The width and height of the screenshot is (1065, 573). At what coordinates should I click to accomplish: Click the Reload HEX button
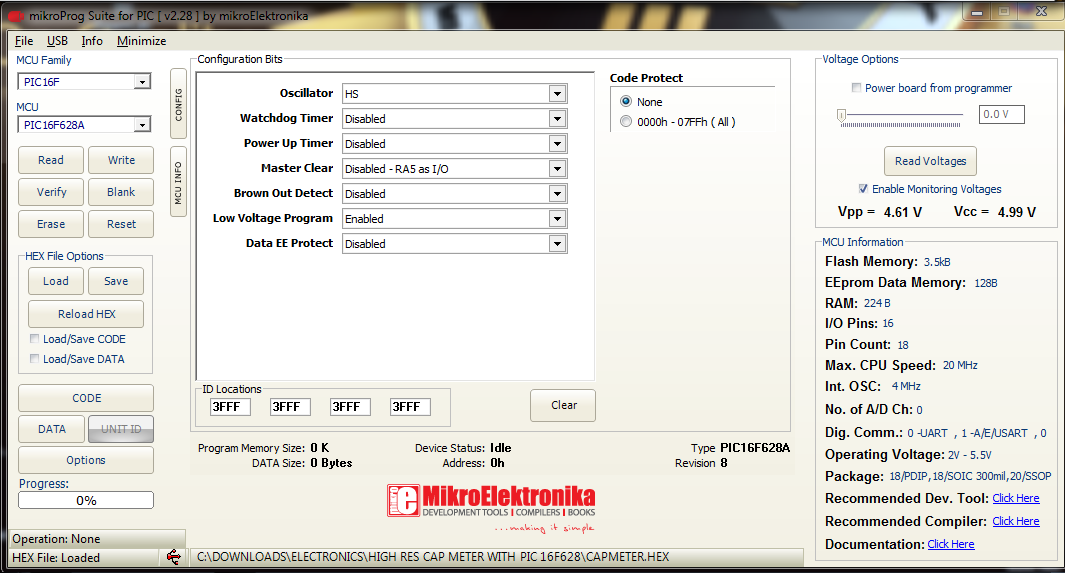tap(86, 314)
